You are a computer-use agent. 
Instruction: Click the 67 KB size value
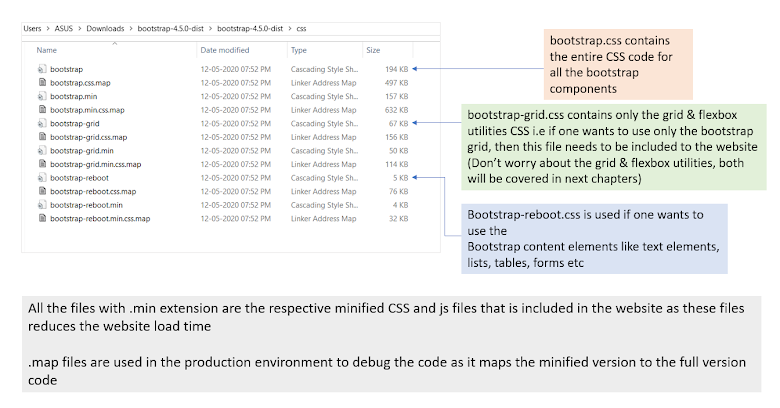[x=398, y=123]
